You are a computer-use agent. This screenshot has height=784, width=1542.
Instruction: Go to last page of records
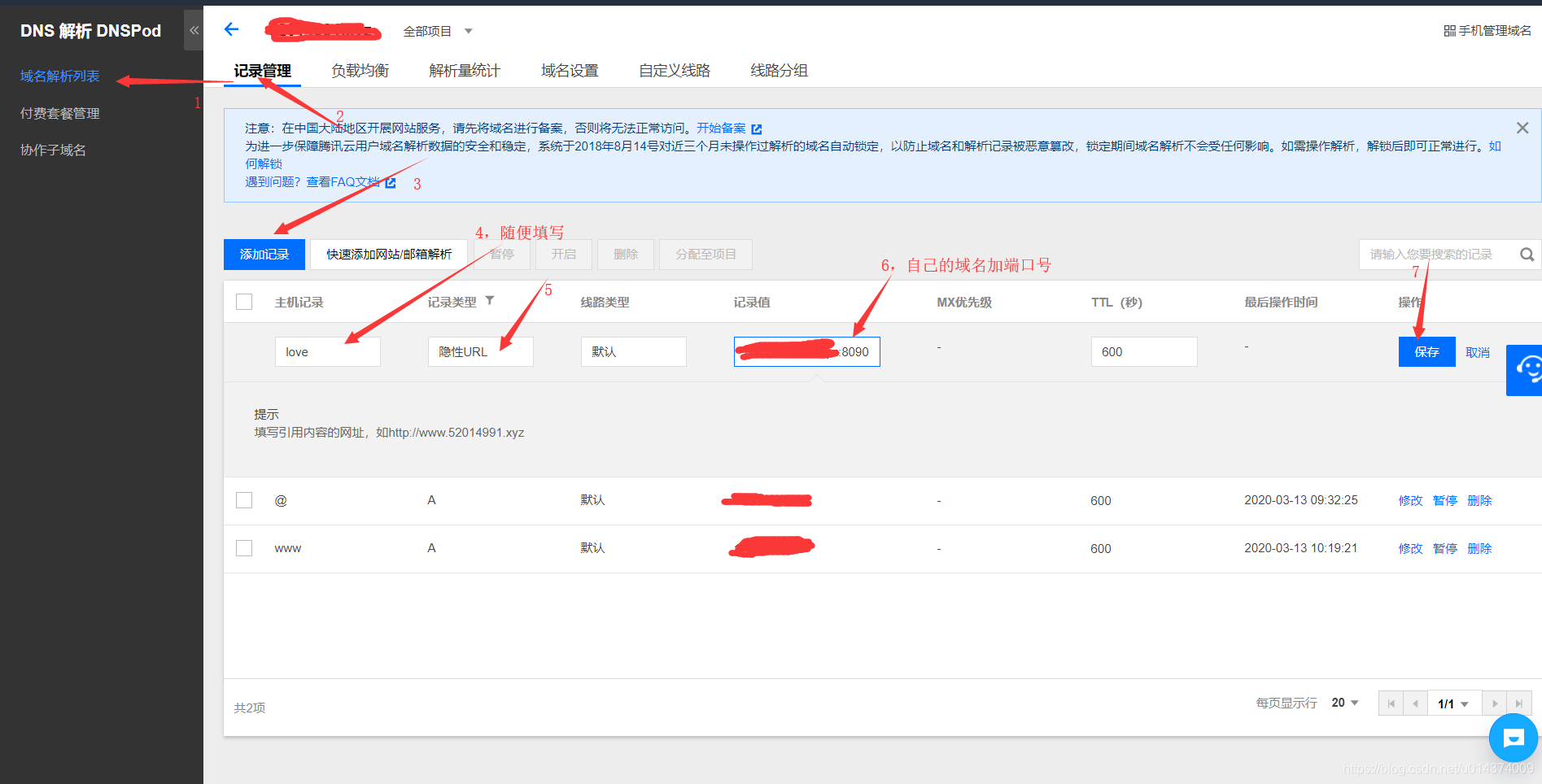pos(1519,703)
